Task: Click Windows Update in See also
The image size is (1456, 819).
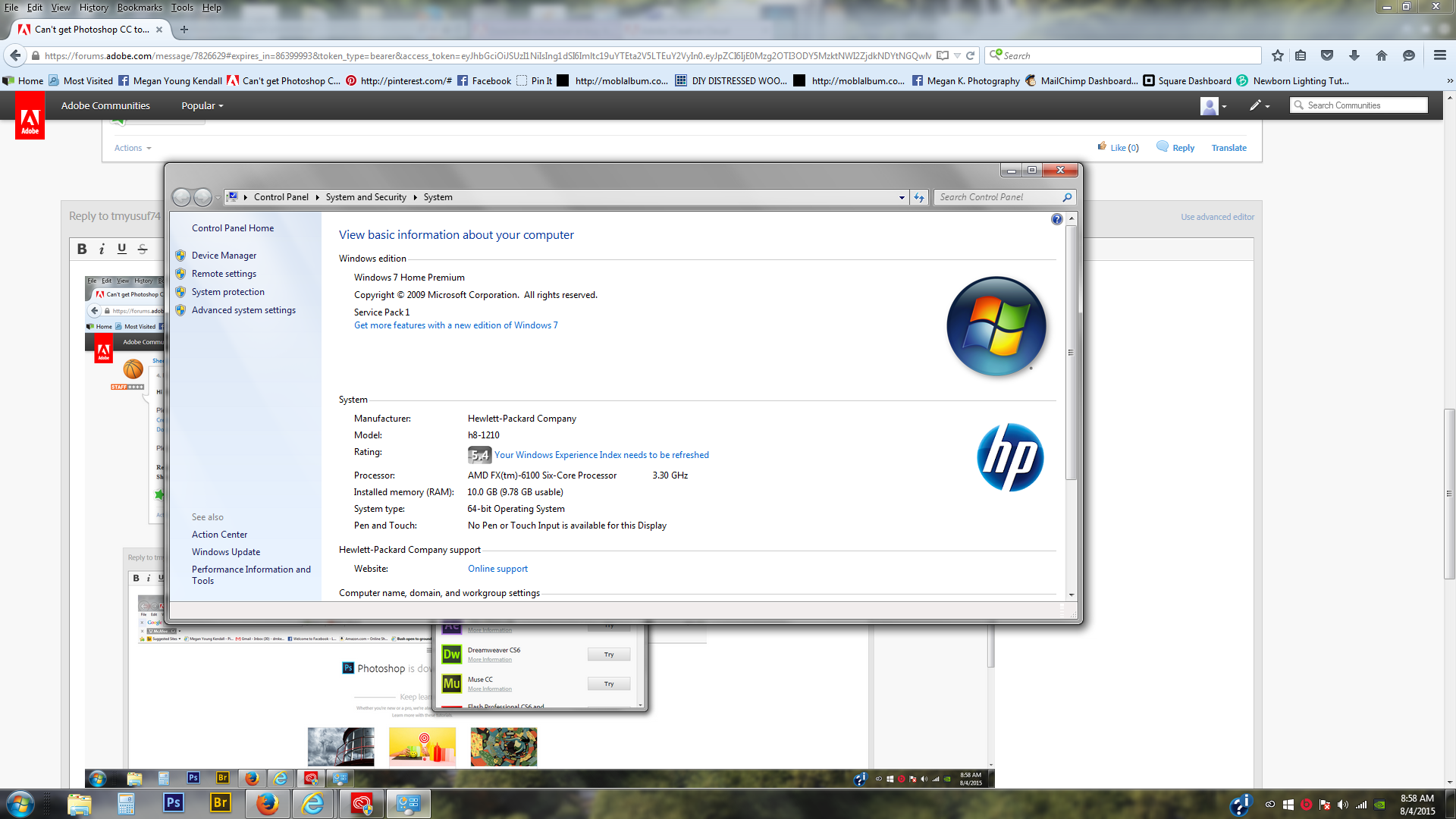Action: [225, 551]
